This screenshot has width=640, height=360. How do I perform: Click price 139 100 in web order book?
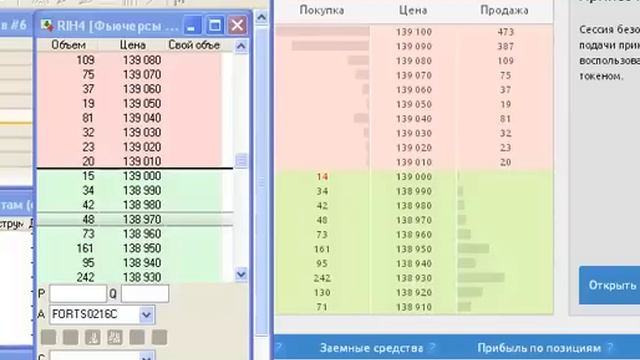click(x=413, y=32)
